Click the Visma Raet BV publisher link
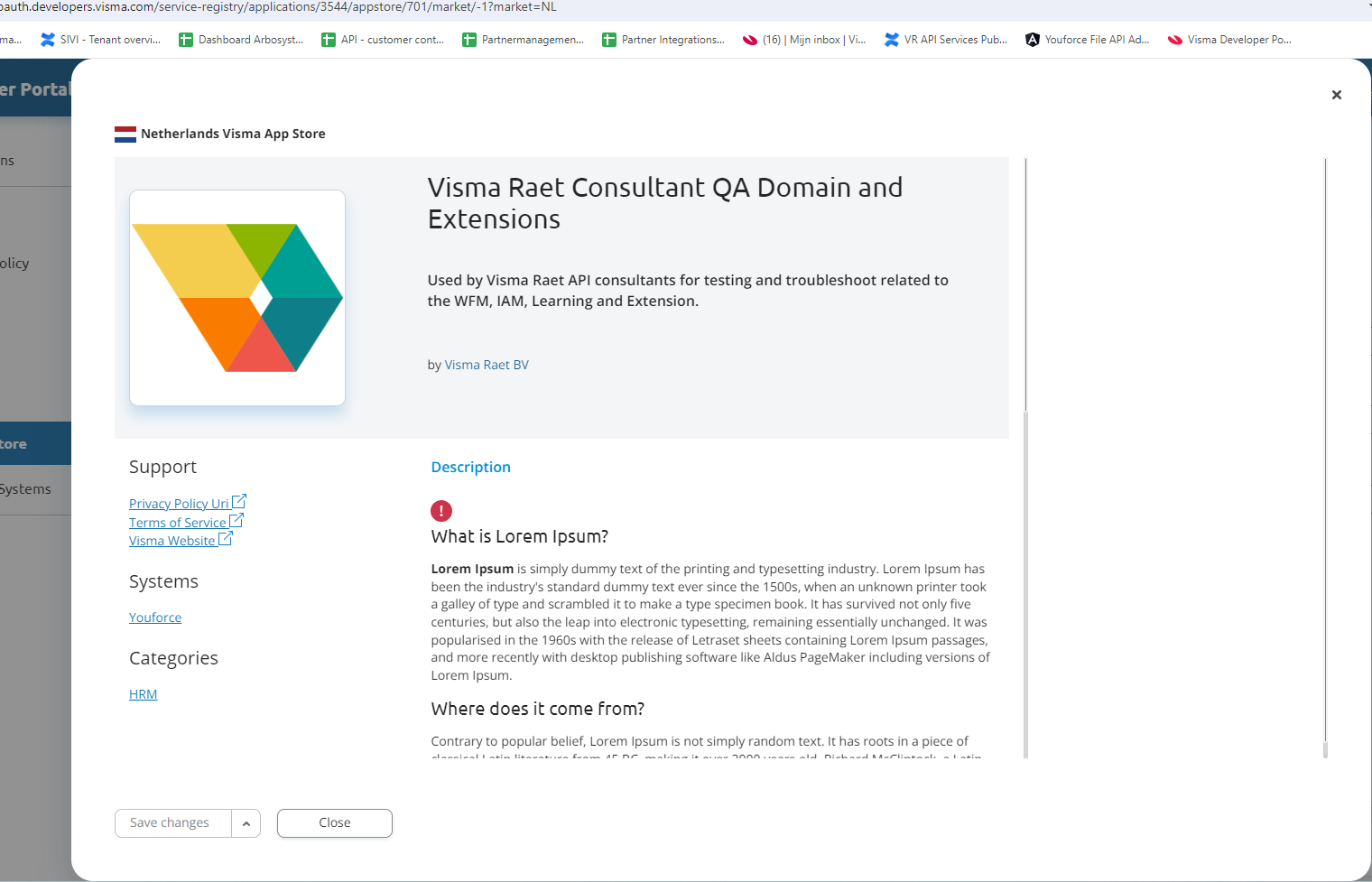The image size is (1372, 882). pyautogui.click(x=487, y=364)
